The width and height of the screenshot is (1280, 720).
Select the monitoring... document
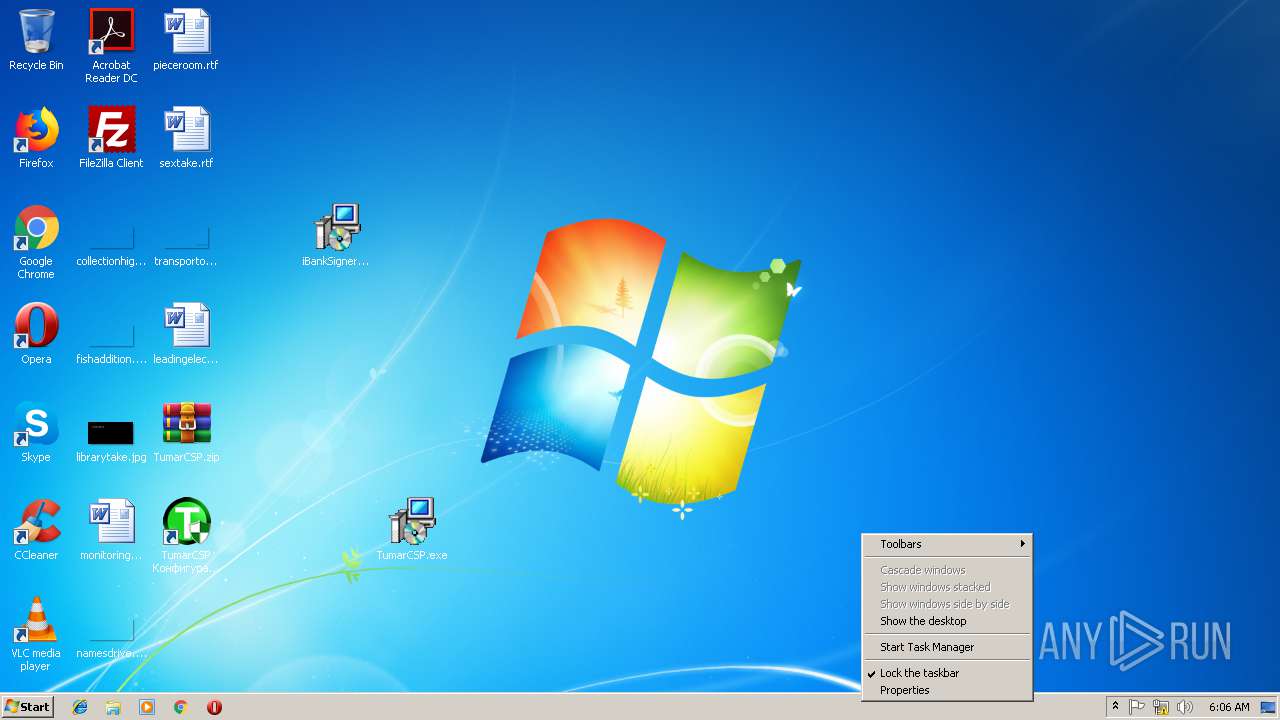point(111,530)
